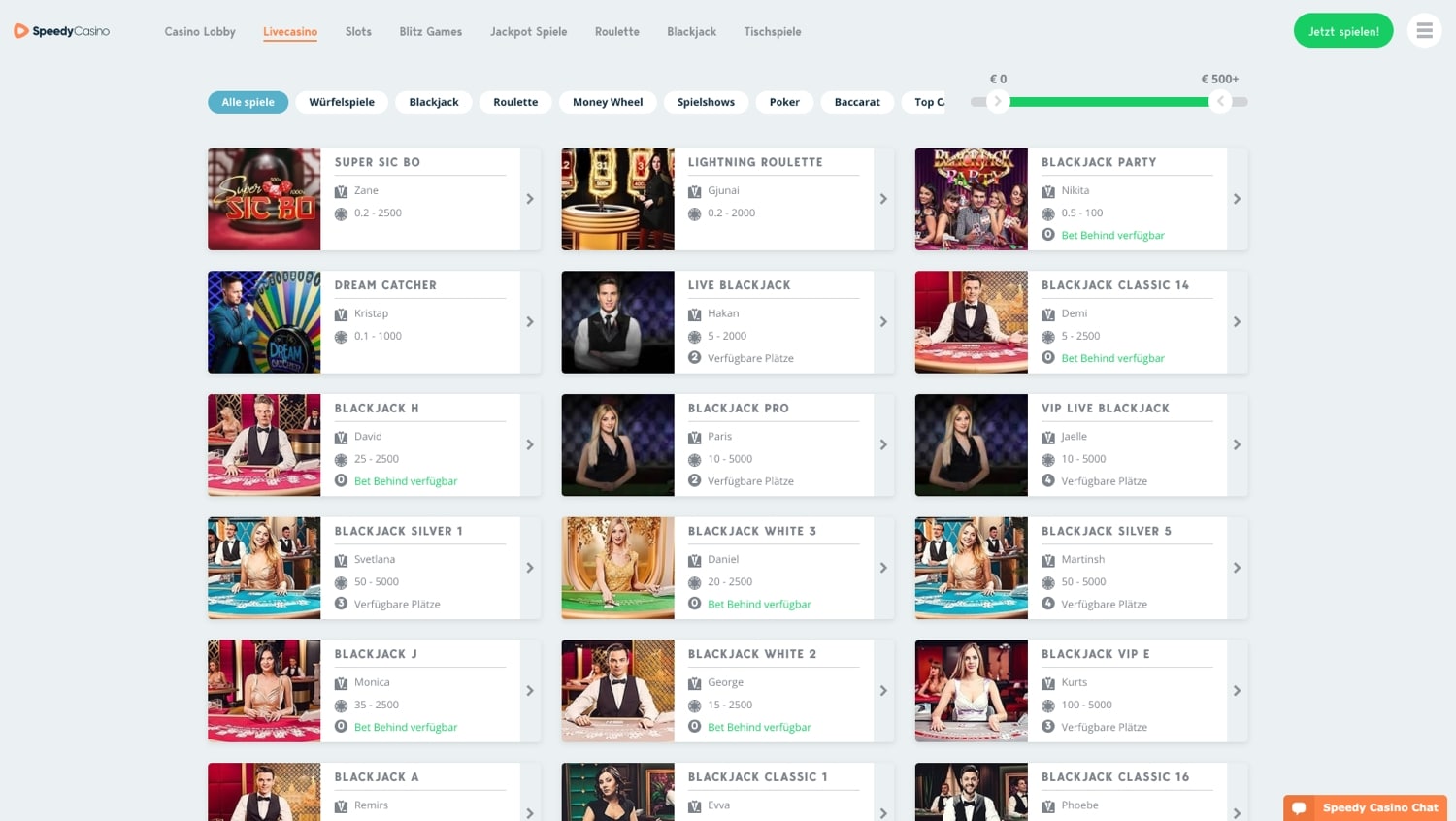This screenshot has width=1456, height=821.
Task: Go to the Casino Lobby tab
Action: (200, 32)
